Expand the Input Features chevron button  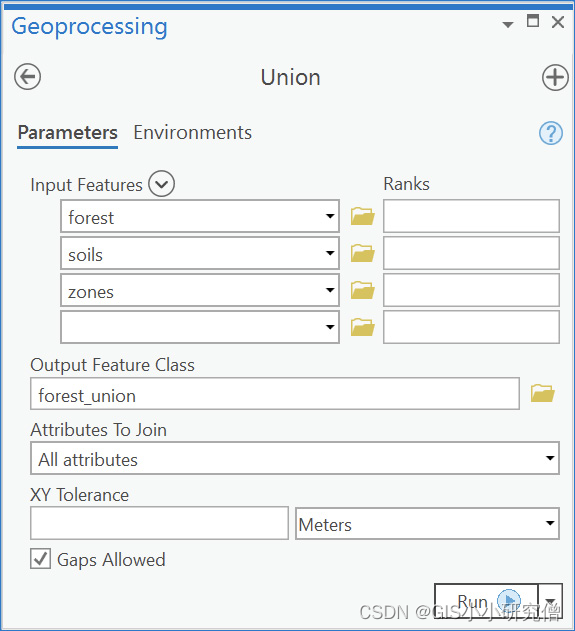click(161, 184)
